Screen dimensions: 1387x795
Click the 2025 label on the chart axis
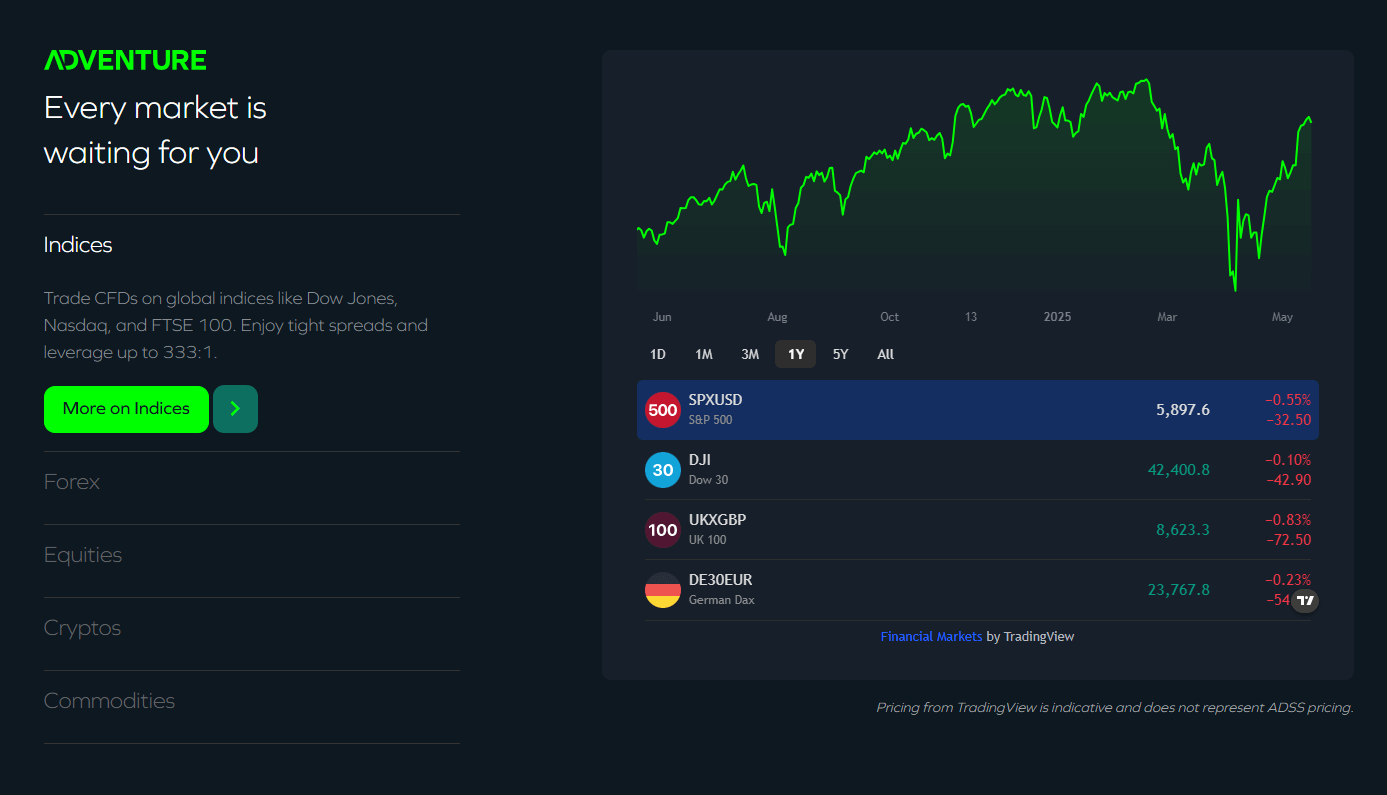click(x=1057, y=317)
